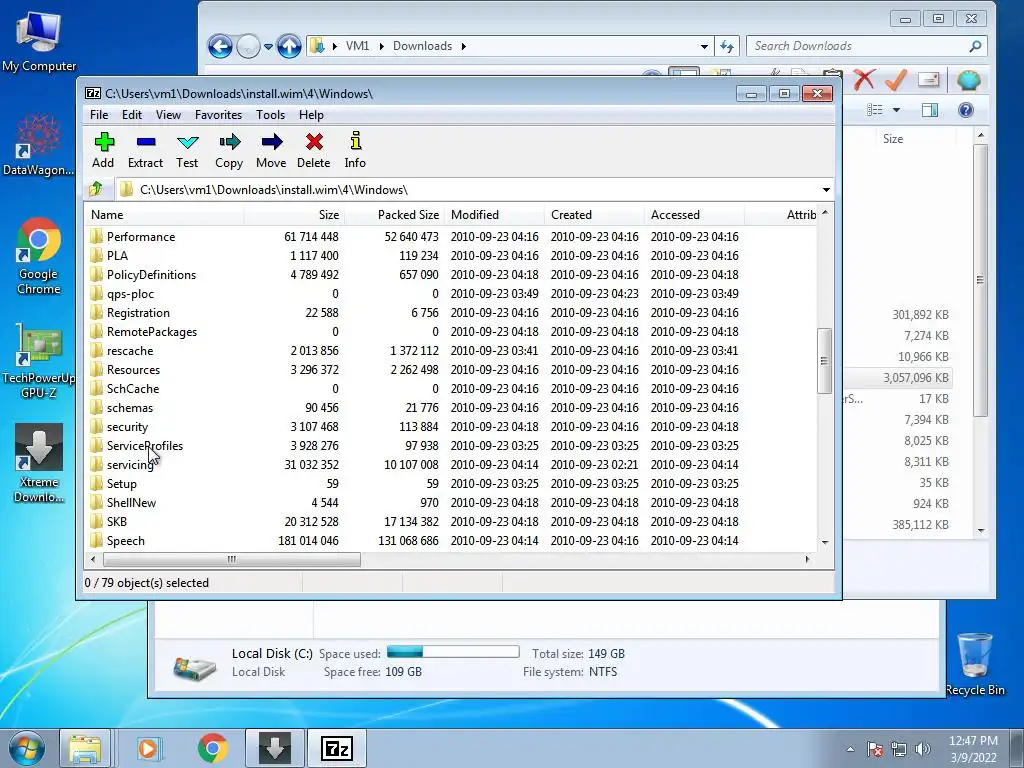Image resolution: width=1024 pixels, height=768 pixels.
Task: Expand the 7-Zip address path dropdown
Action: (826, 190)
